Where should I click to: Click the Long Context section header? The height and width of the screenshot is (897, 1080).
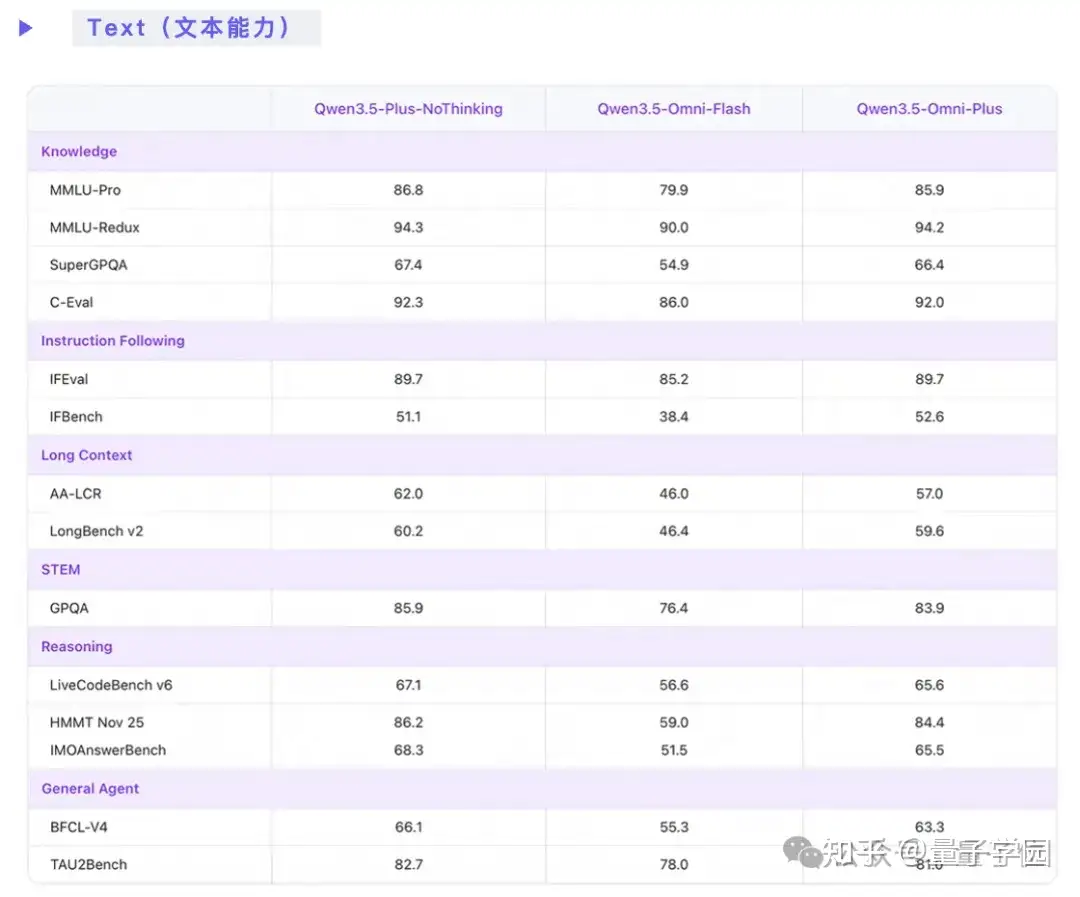click(87, 455)
